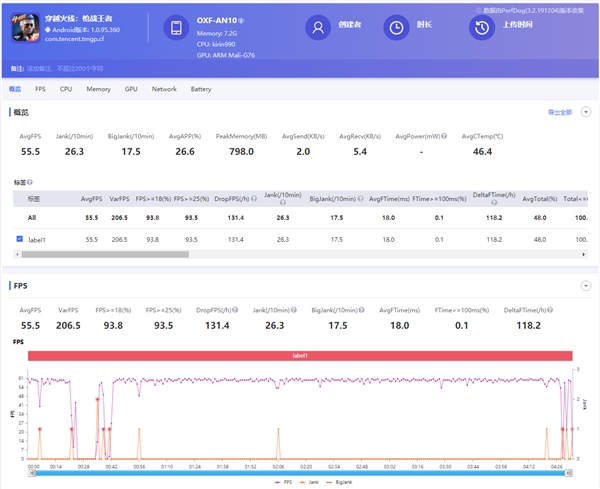Click info icon next to OXF-AN10

[x=242, y=19]
